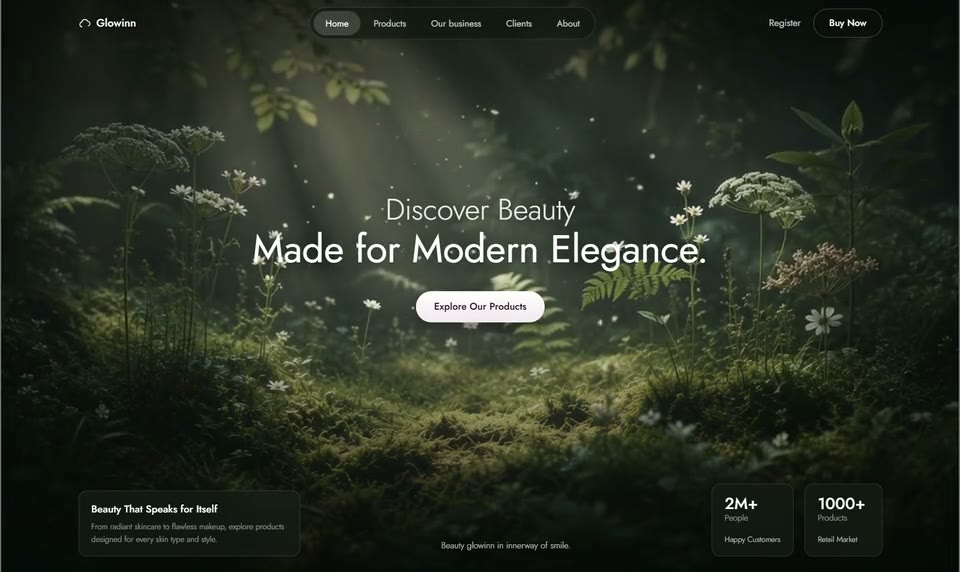Click the 1000+ products figure

(x=841, y=503)
